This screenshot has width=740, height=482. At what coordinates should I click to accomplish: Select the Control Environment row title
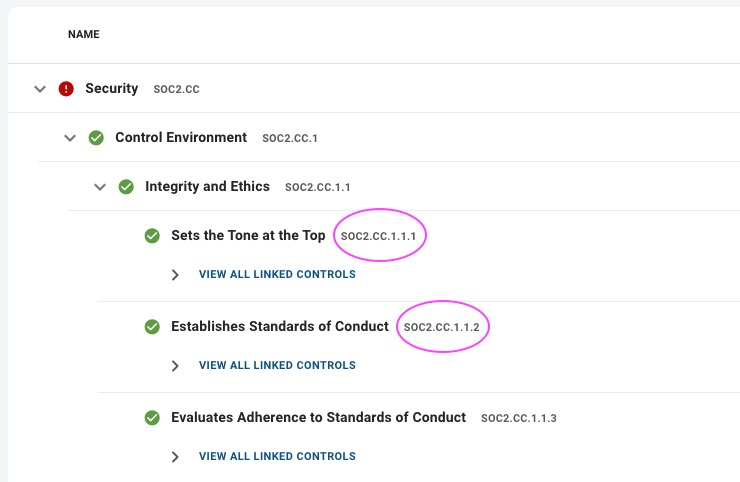pos(181,137)
